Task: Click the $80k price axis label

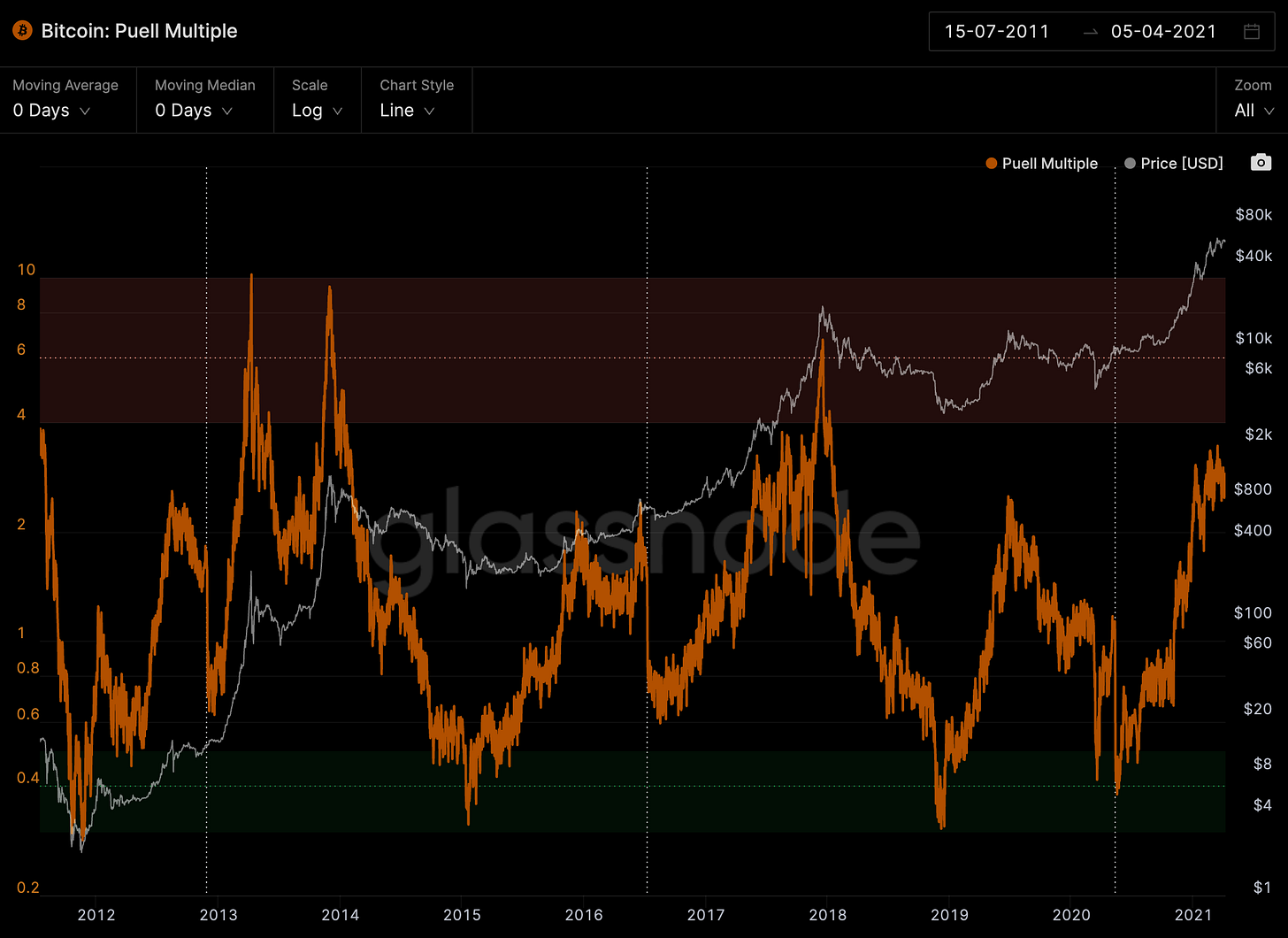Action: (1253, 214)
